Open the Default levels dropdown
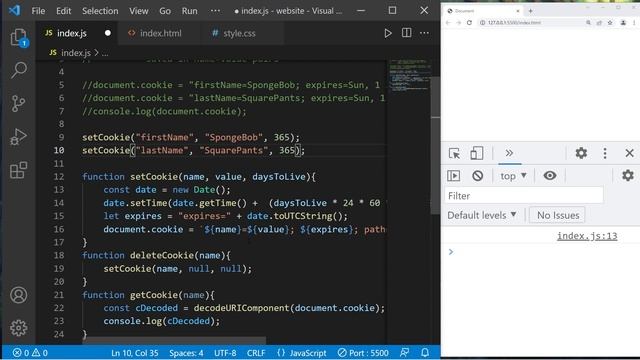This screenshot has width=640, height=360. [x=482, y=215]
